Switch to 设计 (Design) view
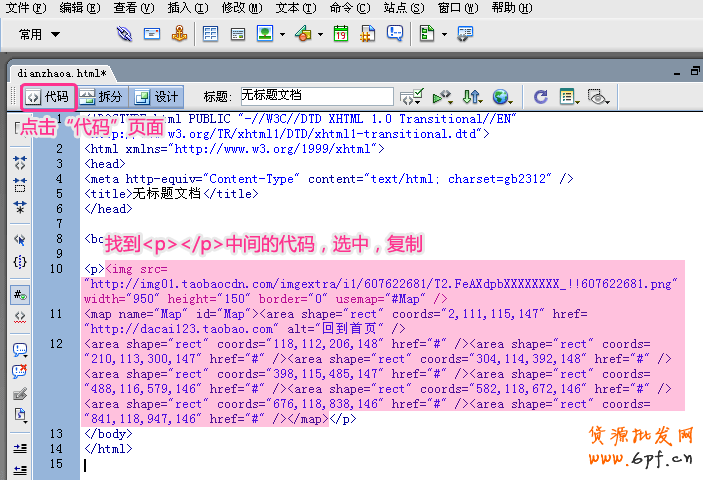This screenshot has width=703, height=480. [x=156, y=97]
